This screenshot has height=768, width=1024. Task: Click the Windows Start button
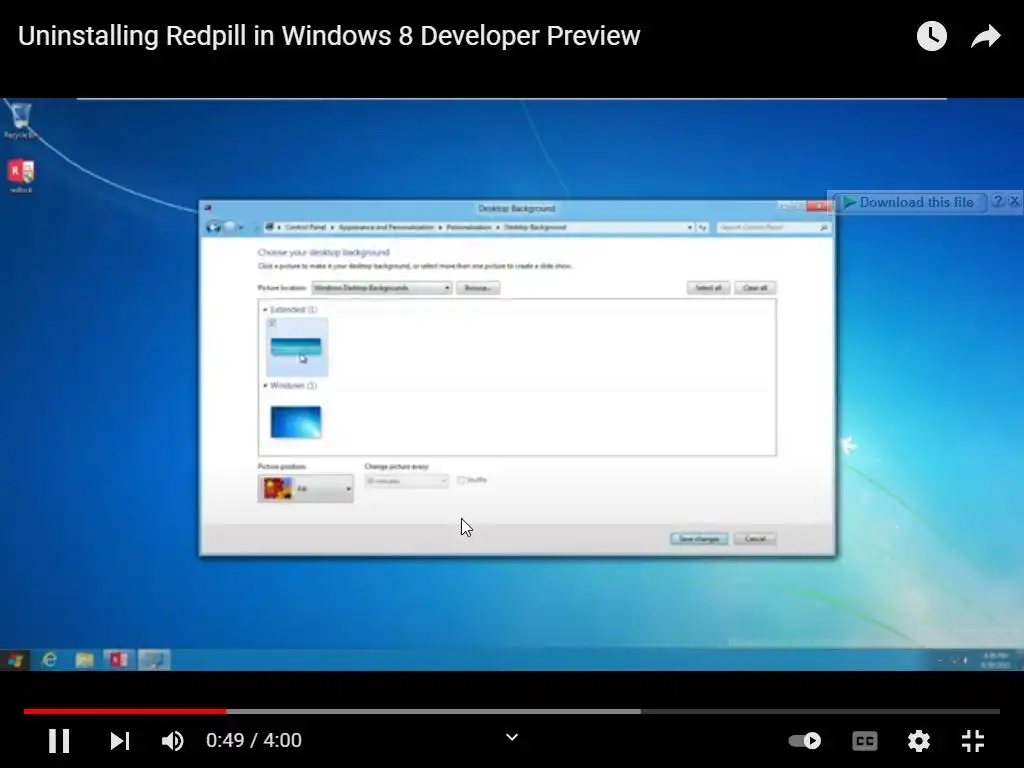(16, 660)
